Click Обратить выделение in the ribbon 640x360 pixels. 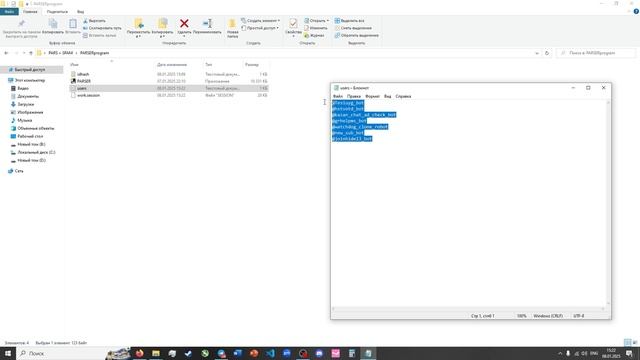click(356, 36)
